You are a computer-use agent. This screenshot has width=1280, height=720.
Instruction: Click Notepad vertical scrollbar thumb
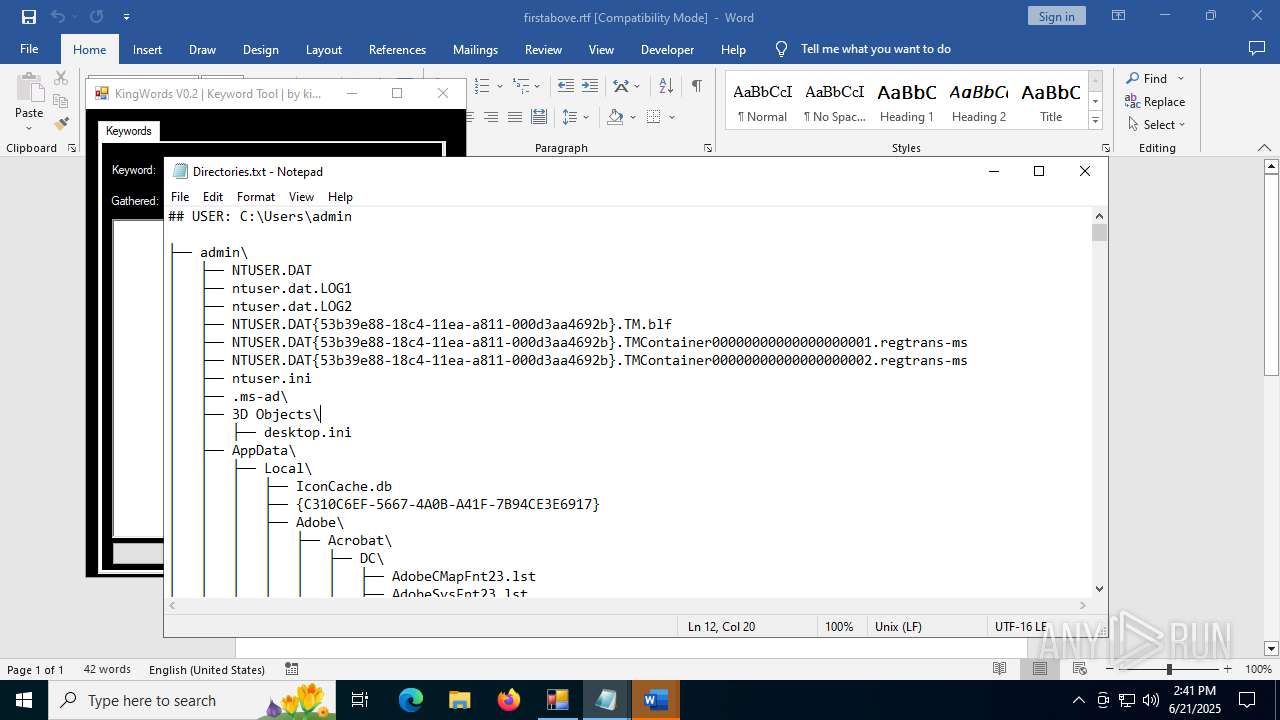click(x=1100, y=233)
